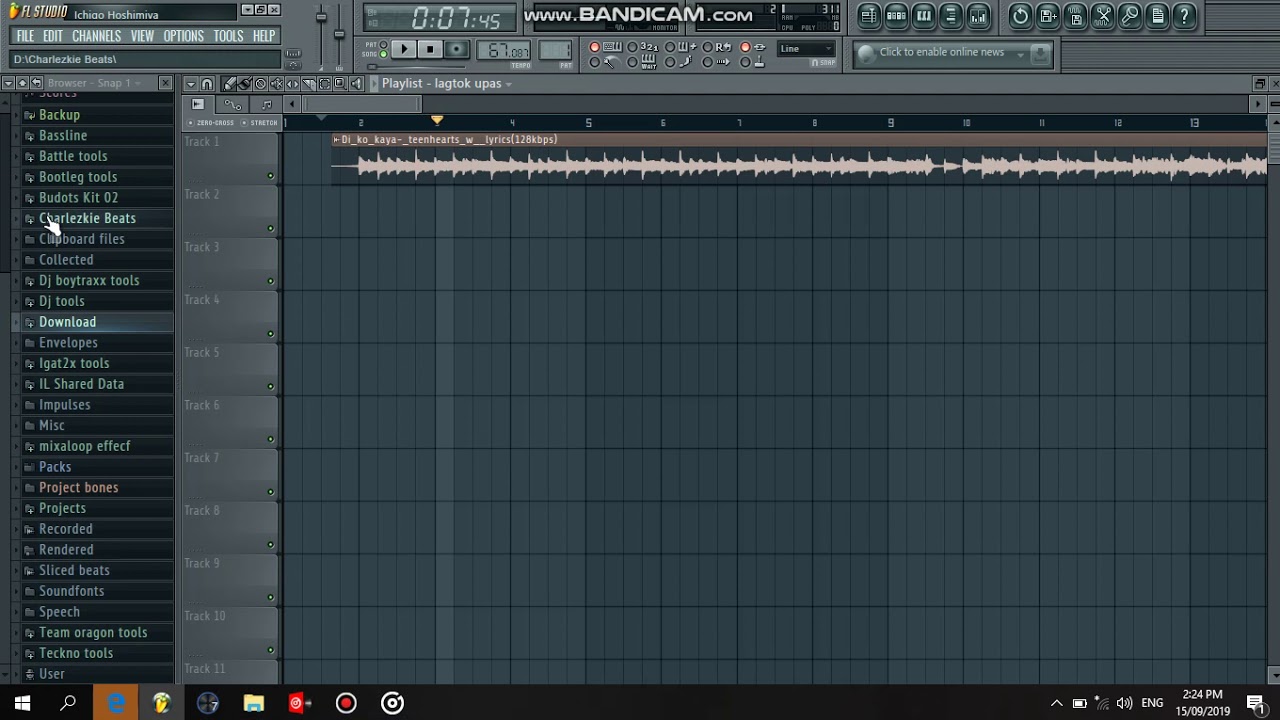The image size is (1280, 720).
Task: Mute Track 5 with its green dot
Action: (x=270, y=386)
